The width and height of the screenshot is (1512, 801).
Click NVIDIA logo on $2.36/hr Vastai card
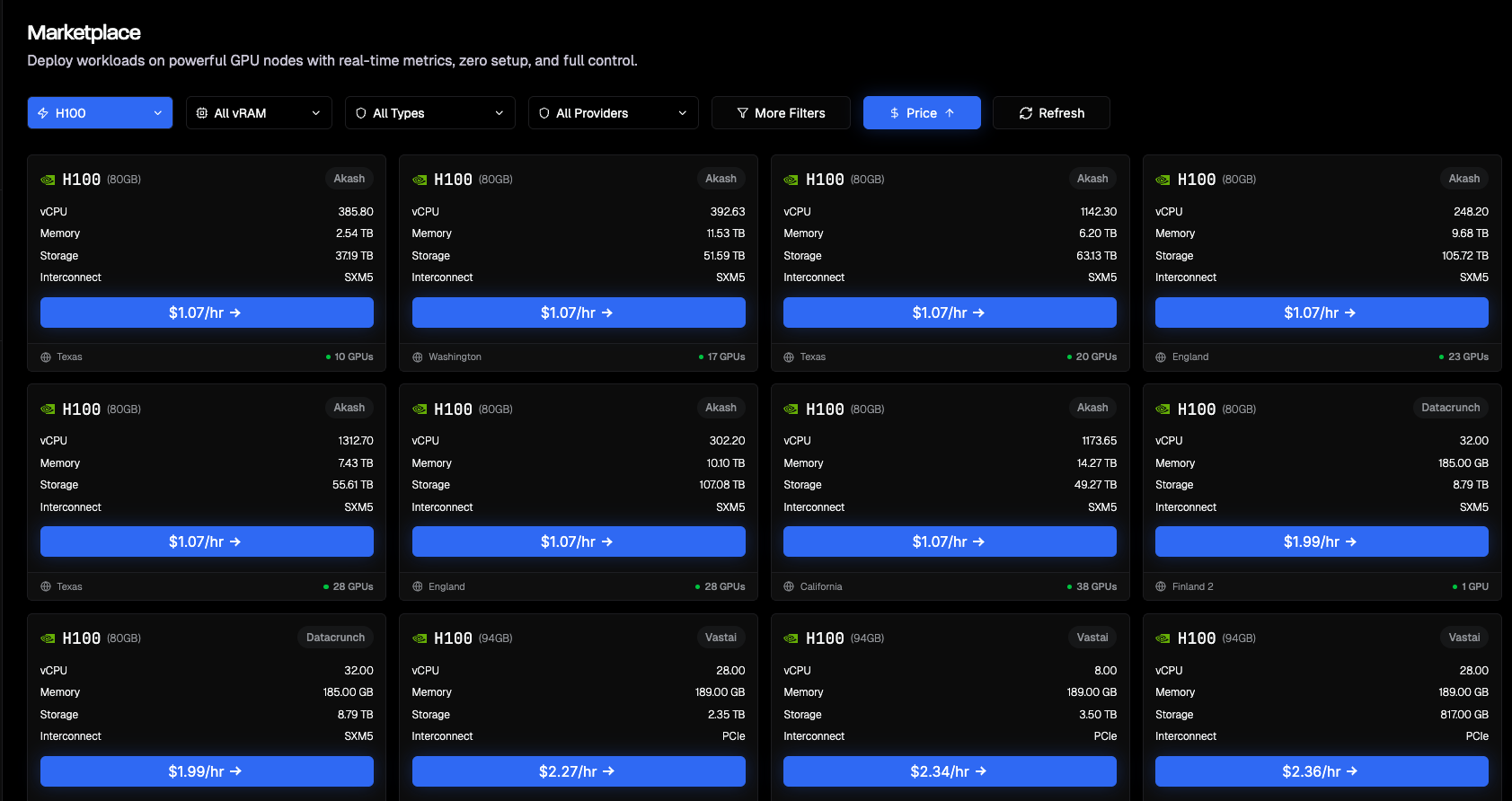click(x=1163, y=638)
